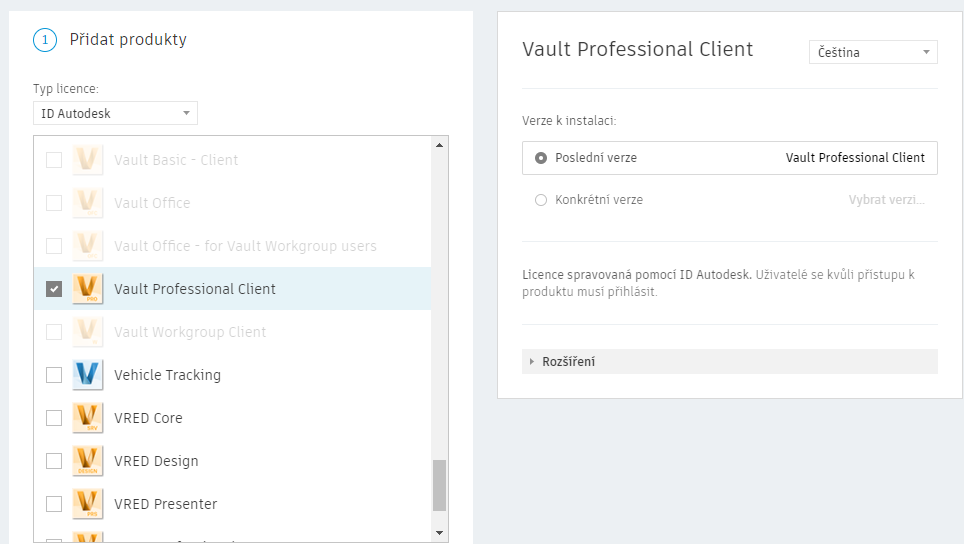
Task: Choose the Poslední verze radio option
Action: point(541,158)
